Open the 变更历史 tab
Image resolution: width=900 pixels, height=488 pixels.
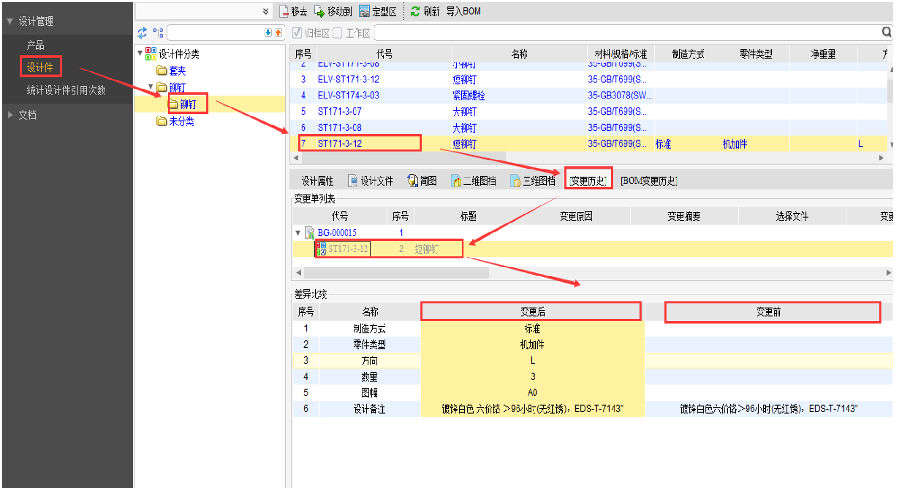(588, 181)
